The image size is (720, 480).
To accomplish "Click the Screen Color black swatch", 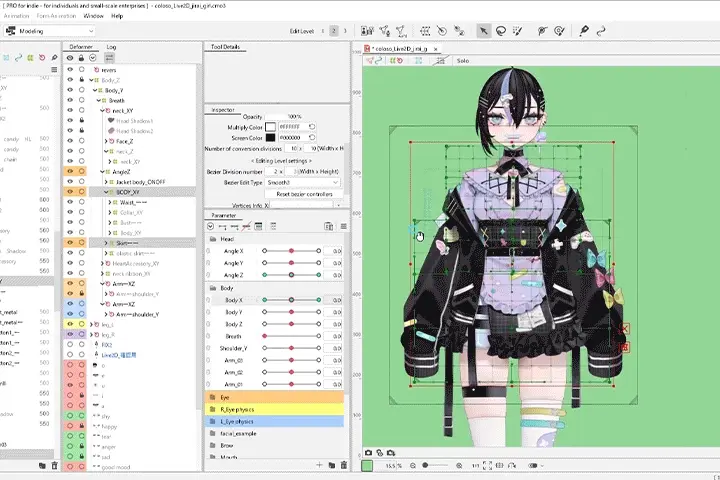I will click(x=270, y=137).
